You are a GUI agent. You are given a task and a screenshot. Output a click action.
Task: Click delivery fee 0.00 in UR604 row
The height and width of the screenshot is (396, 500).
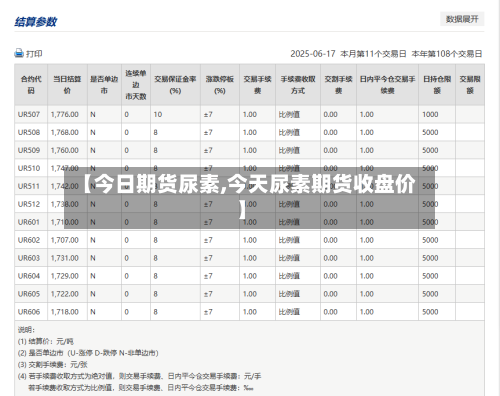click(330, 276)
